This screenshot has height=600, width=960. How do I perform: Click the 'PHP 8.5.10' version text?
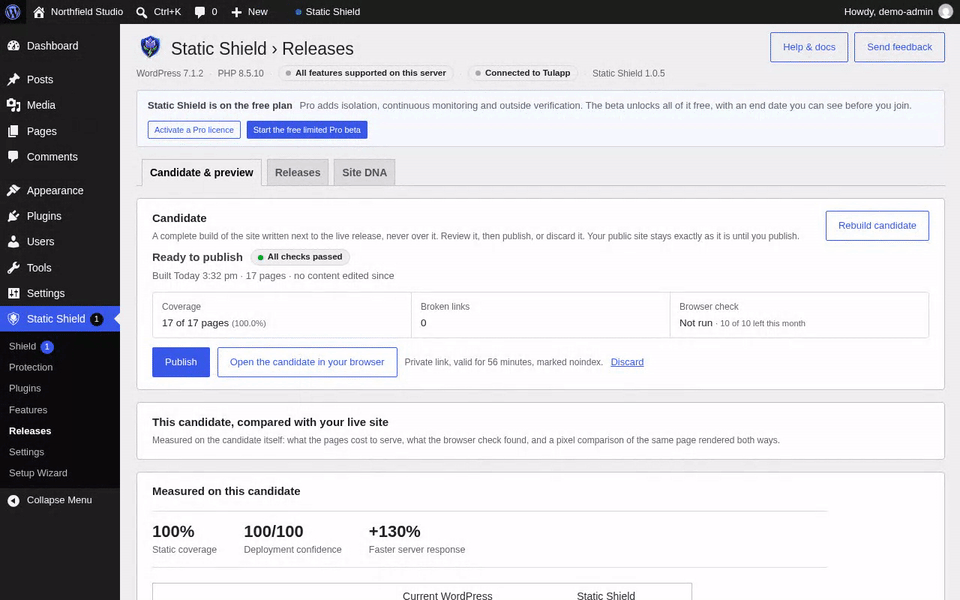point(241,73)
